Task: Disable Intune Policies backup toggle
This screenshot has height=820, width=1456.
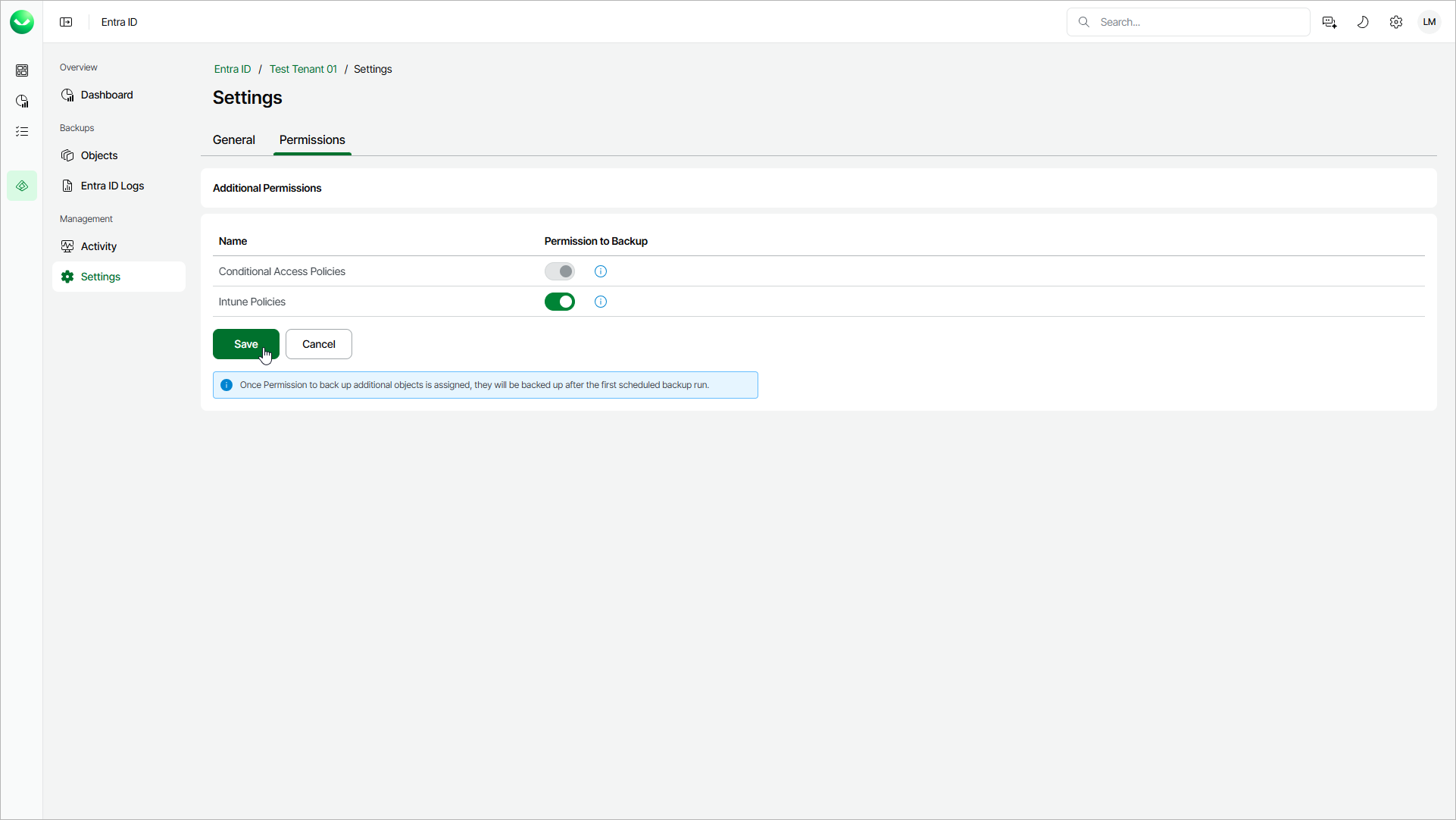Action: coord(560,302)
